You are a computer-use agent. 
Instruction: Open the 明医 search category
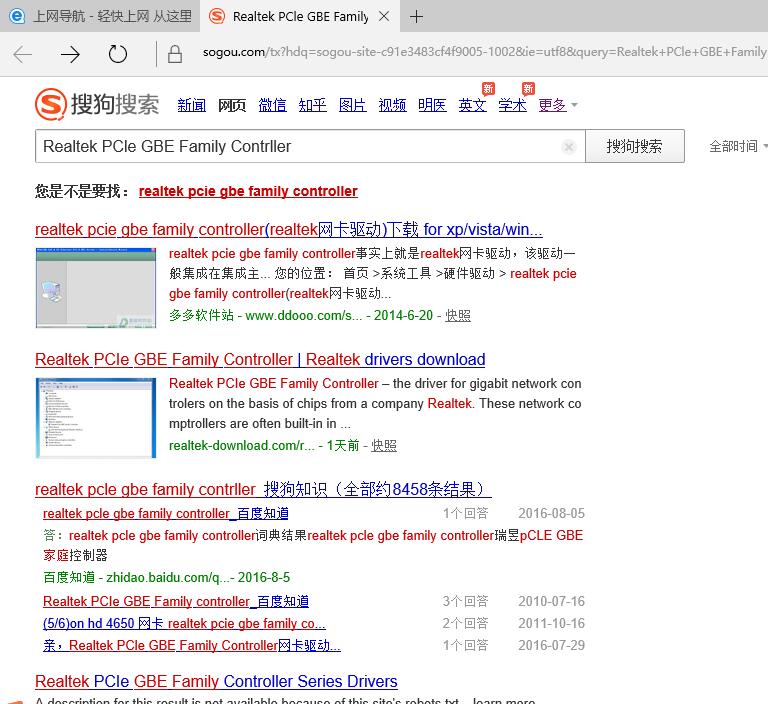click(432, 105)
